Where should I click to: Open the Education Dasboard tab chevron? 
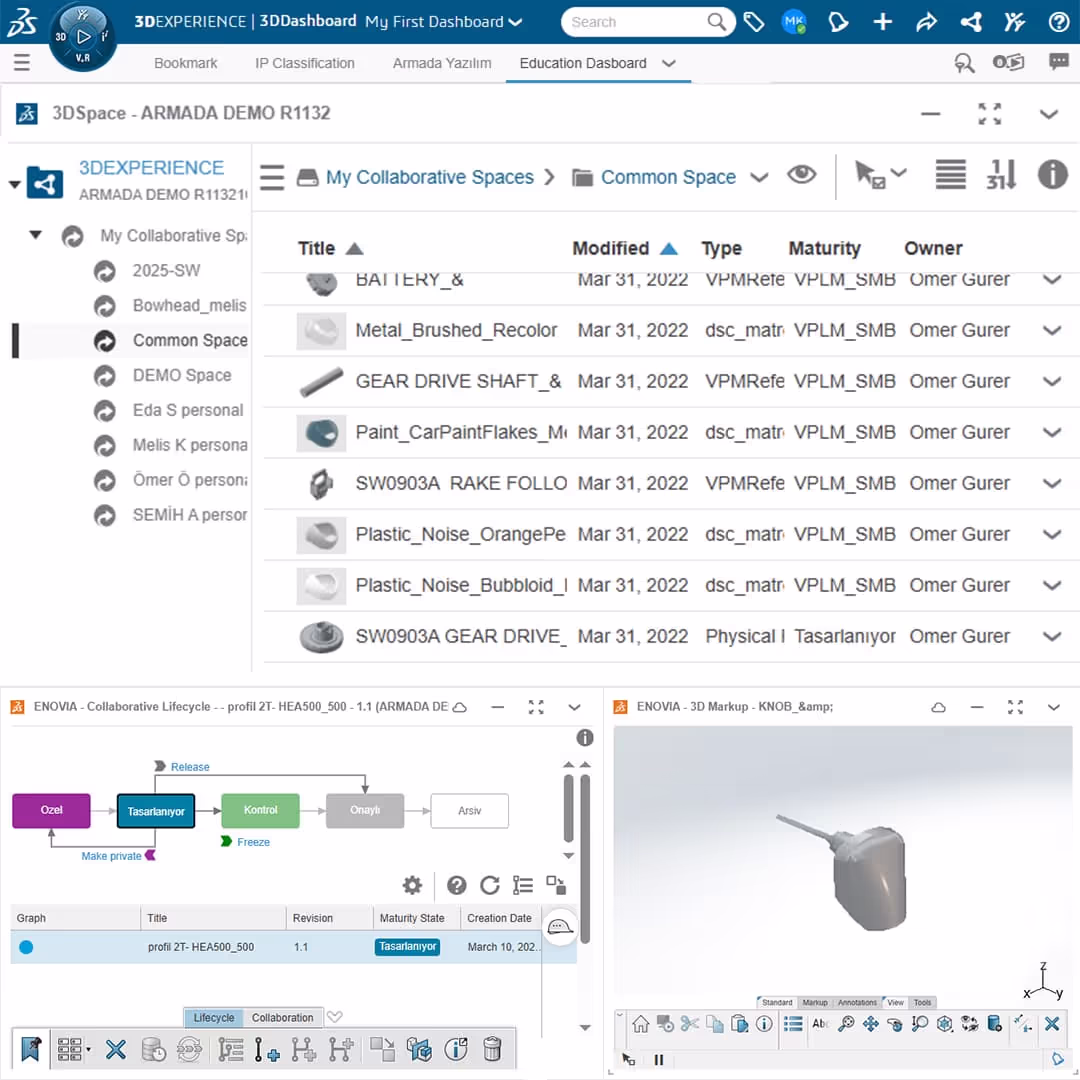[668, 63]
